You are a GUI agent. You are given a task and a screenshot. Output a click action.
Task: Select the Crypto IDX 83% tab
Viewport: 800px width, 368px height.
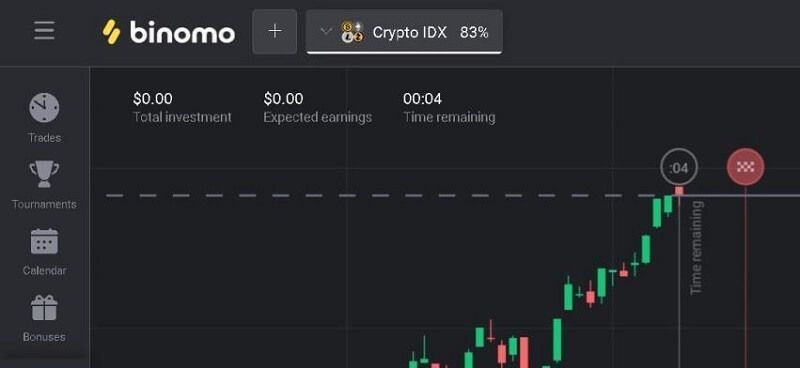(404, 32)
